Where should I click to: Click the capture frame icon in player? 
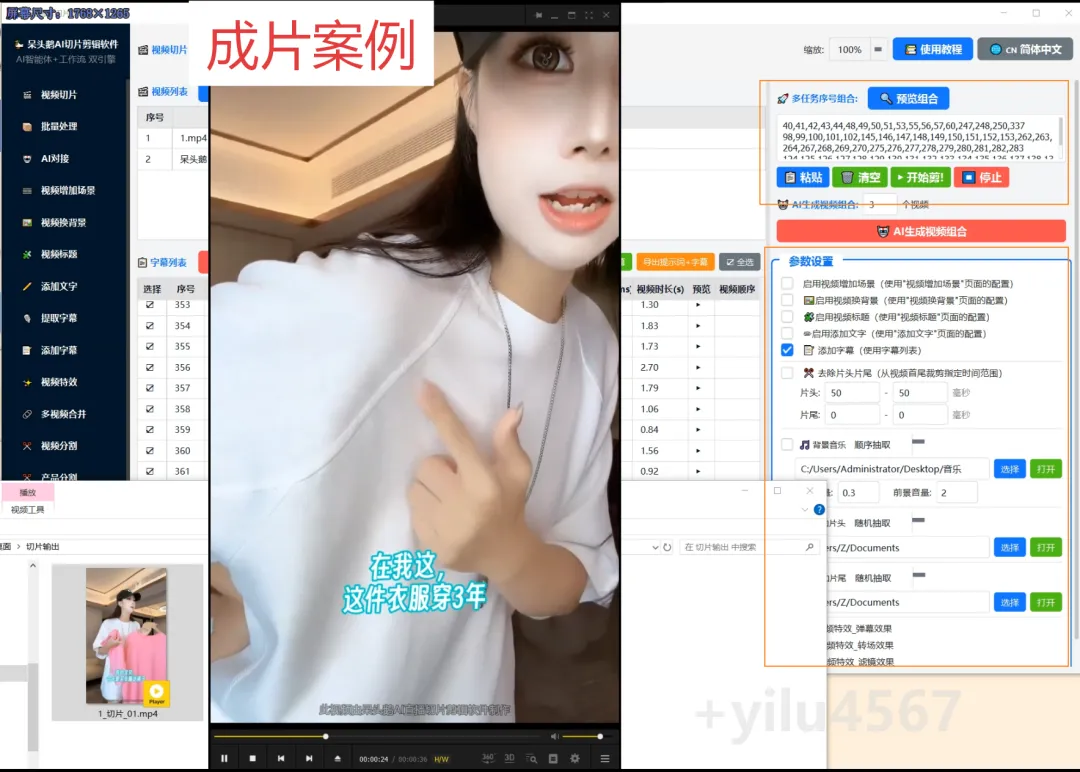(553, 758)
